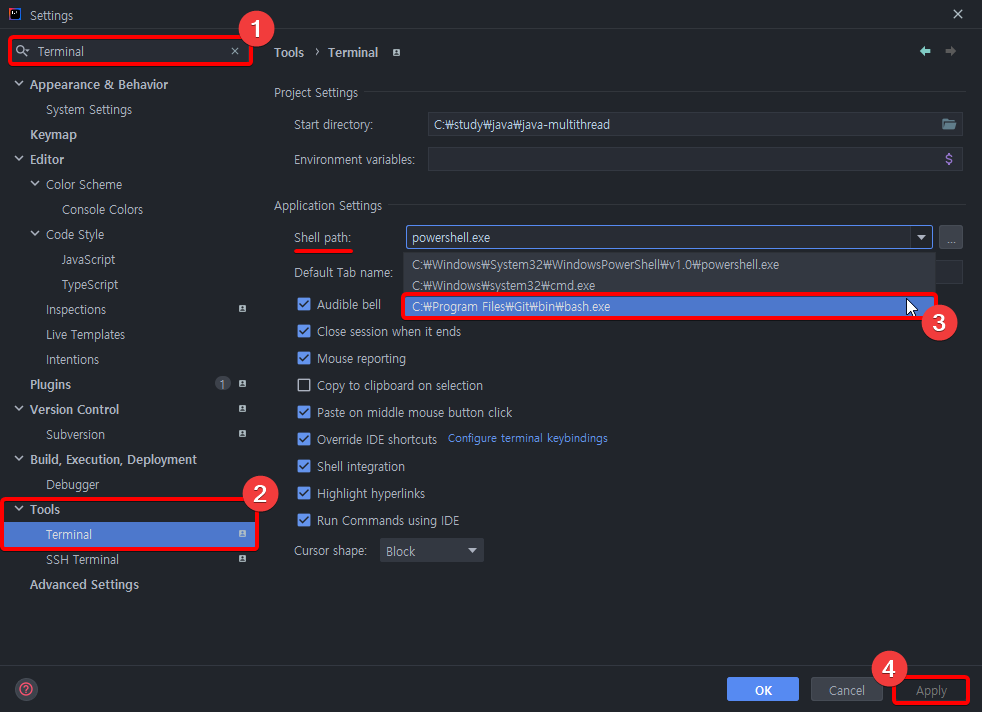Open the SSH Terminal settings page

[82, 559]
